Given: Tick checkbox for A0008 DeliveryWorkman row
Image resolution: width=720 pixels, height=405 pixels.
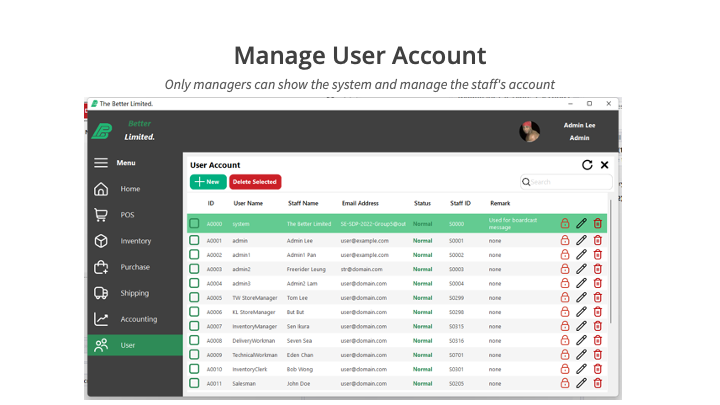Looking at the screenshot, I should (194, 340).
